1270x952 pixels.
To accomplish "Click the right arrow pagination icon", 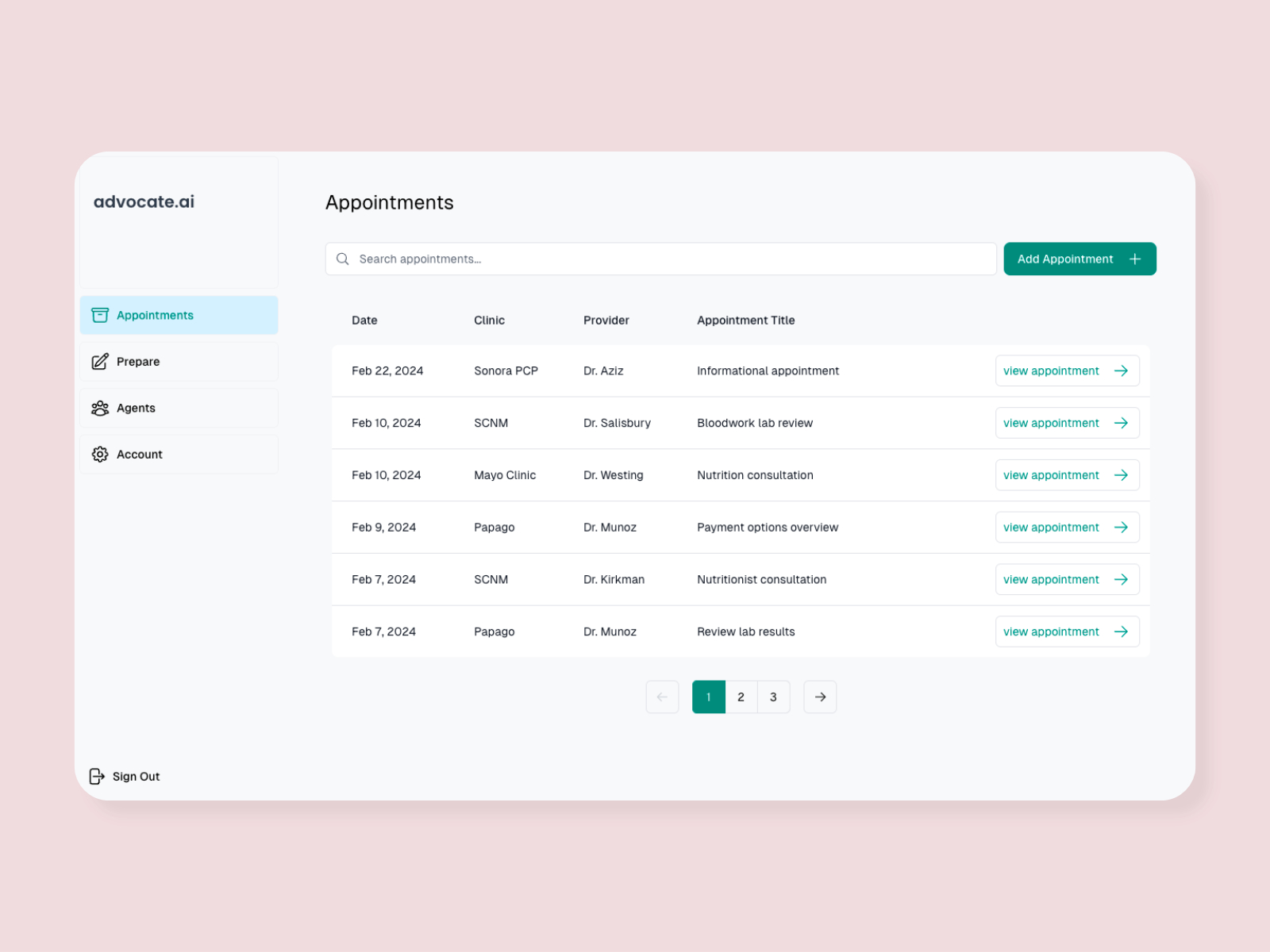I will coord(820,697).
